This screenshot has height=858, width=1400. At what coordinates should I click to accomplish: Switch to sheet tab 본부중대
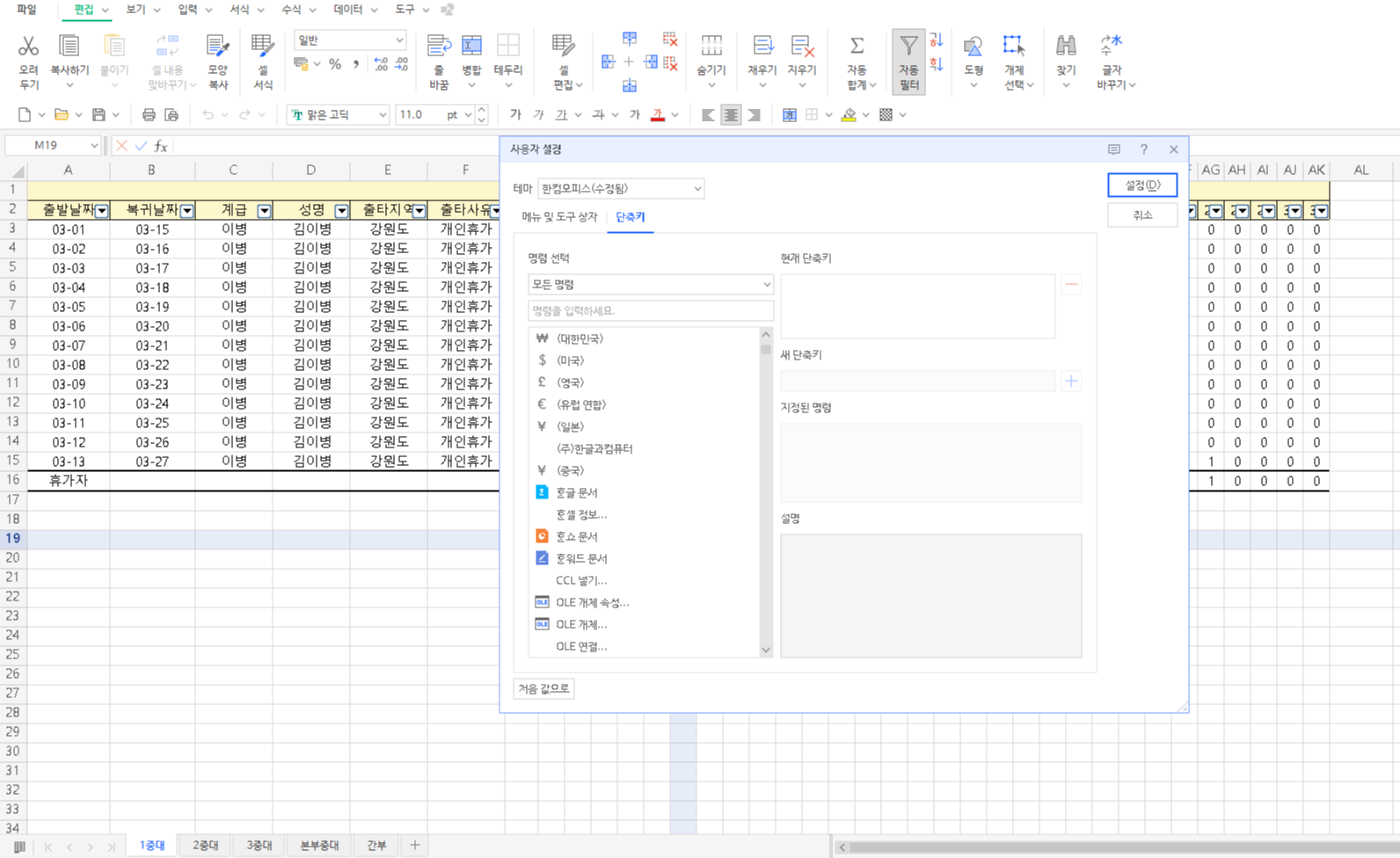pyautogui.click(x=319, y=845)
